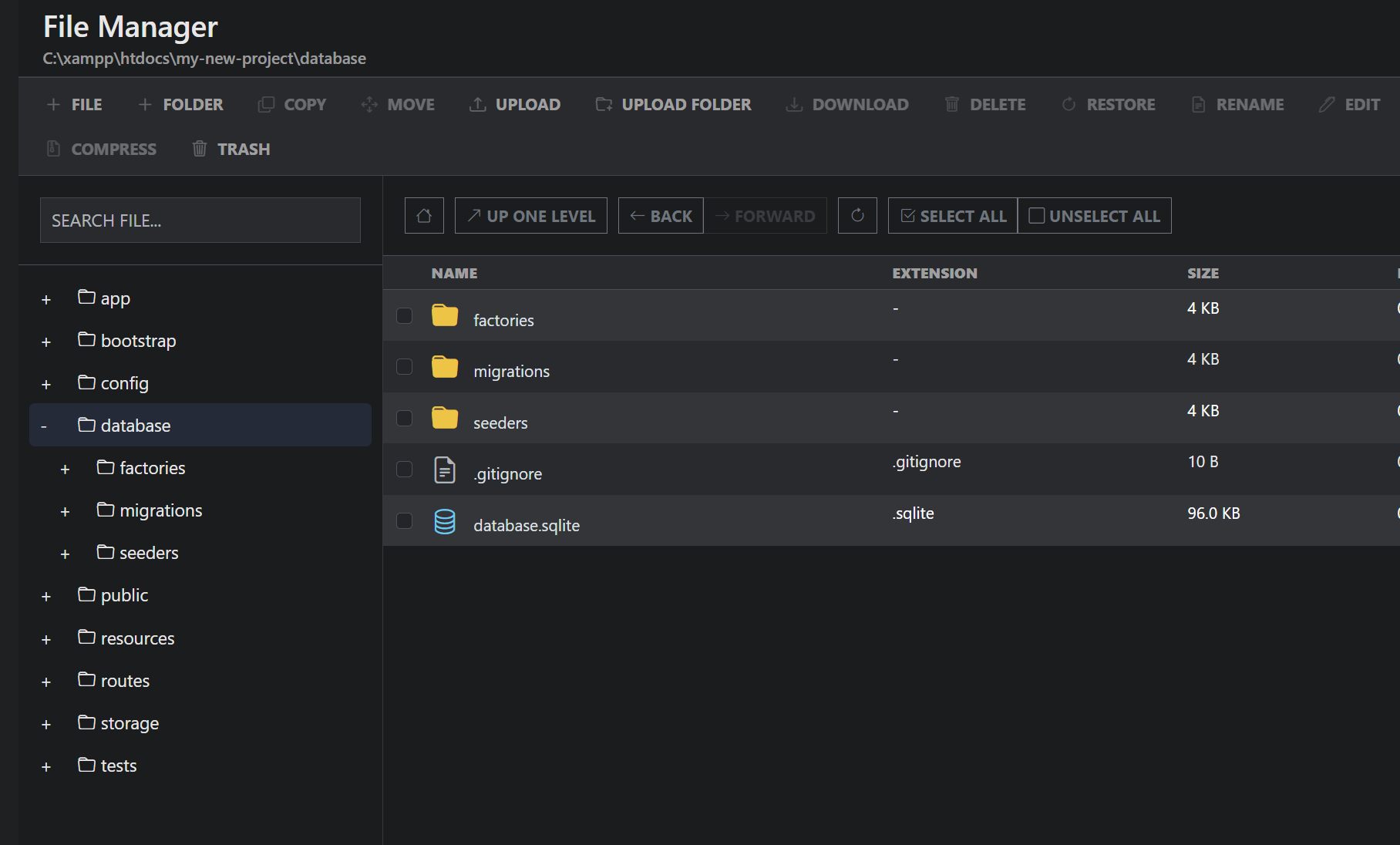Click the yellow factories folder icon
The width and height of the screenshot is (1400, 845).
tap(445, 315)
